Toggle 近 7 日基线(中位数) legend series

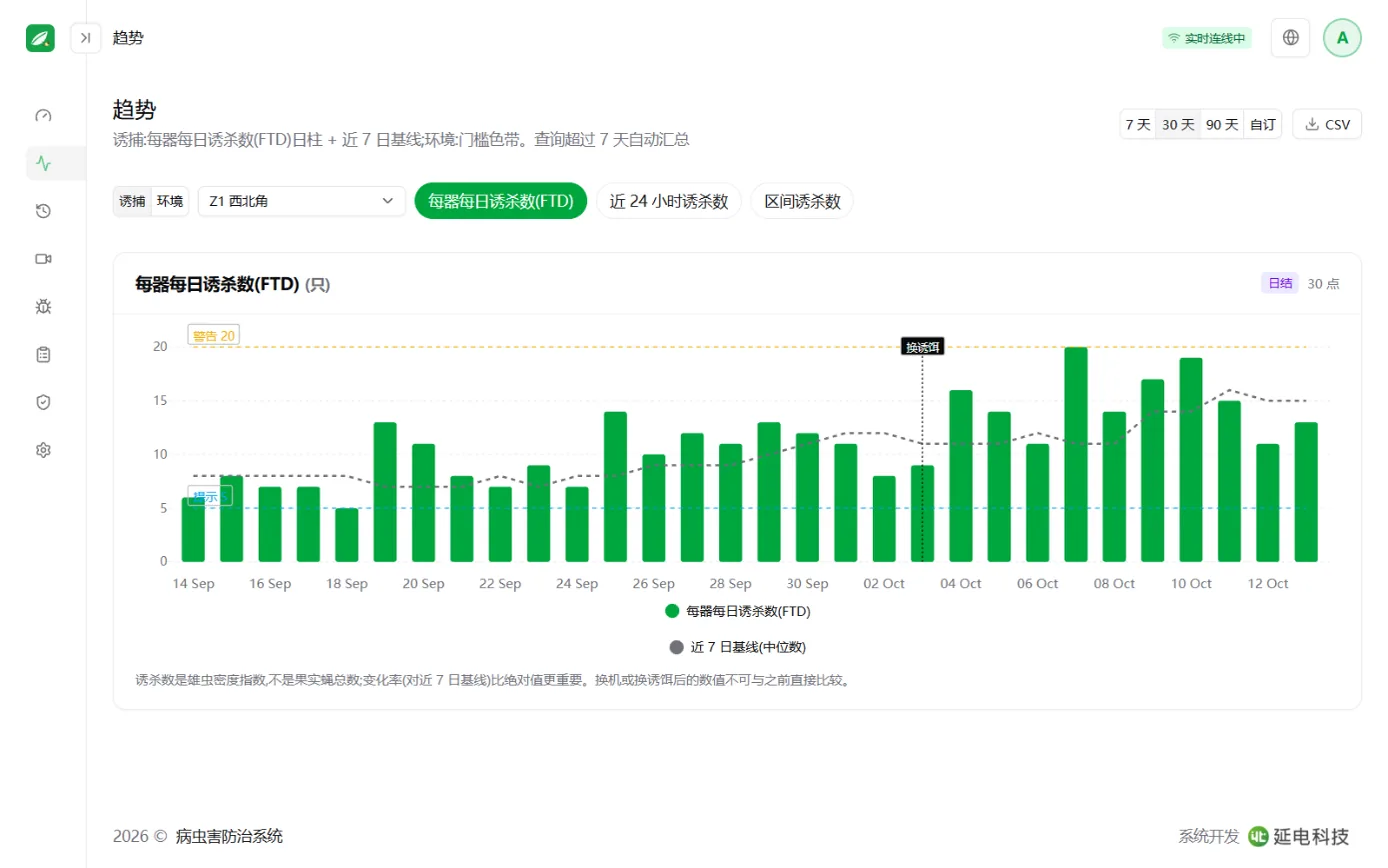[x=738, y=647]
